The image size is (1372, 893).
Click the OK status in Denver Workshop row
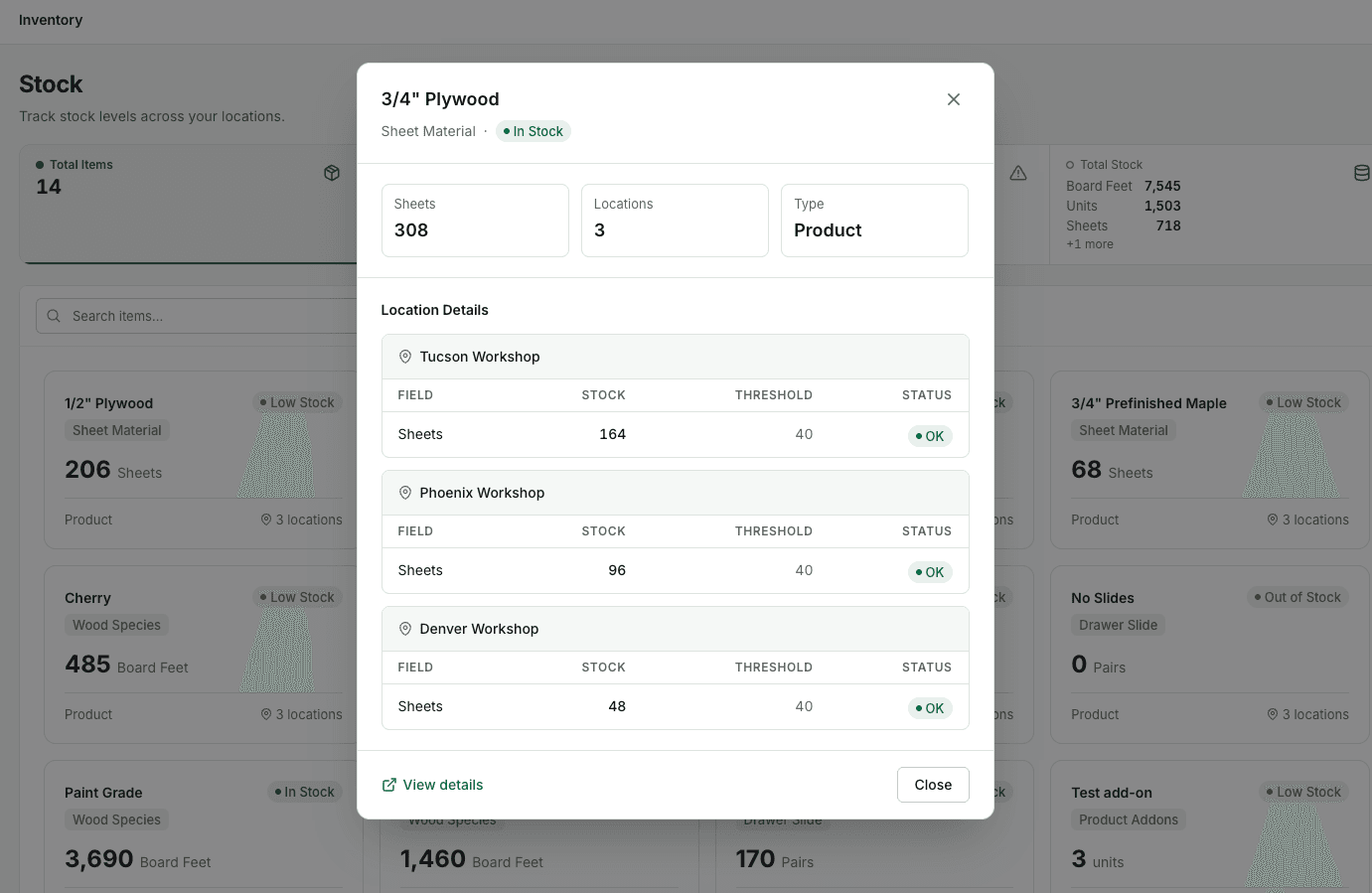coord(931,708)
